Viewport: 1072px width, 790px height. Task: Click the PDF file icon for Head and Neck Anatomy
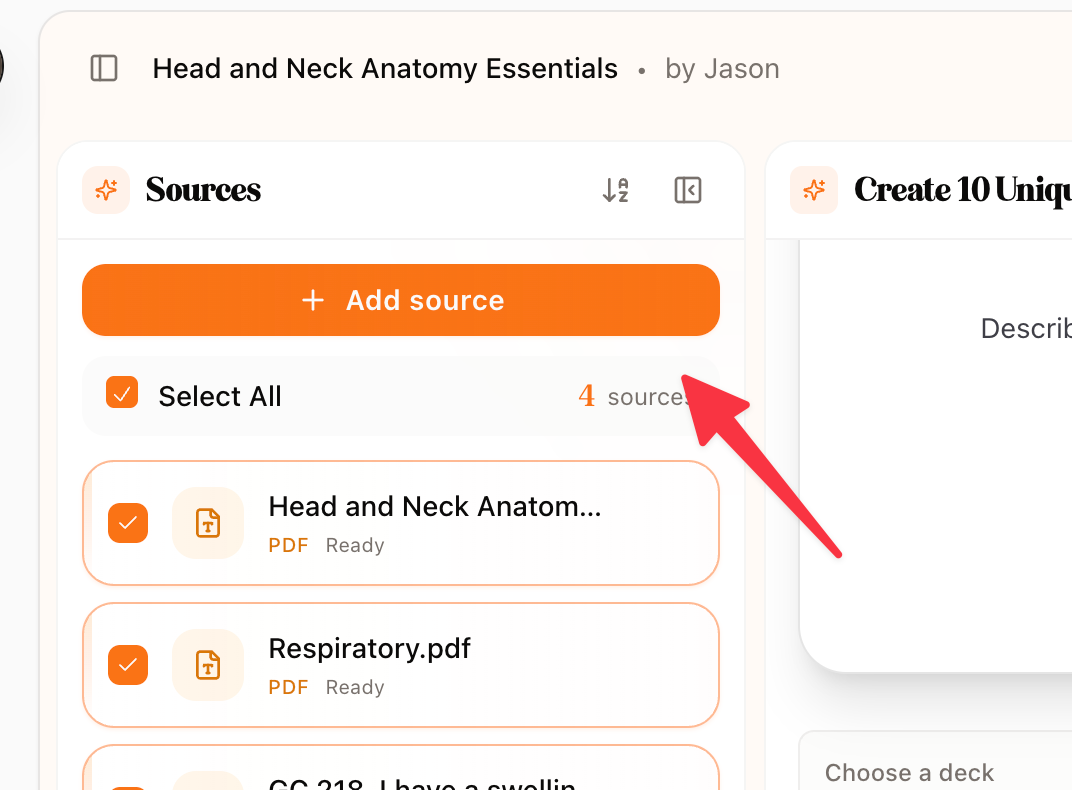coord(208,523)
